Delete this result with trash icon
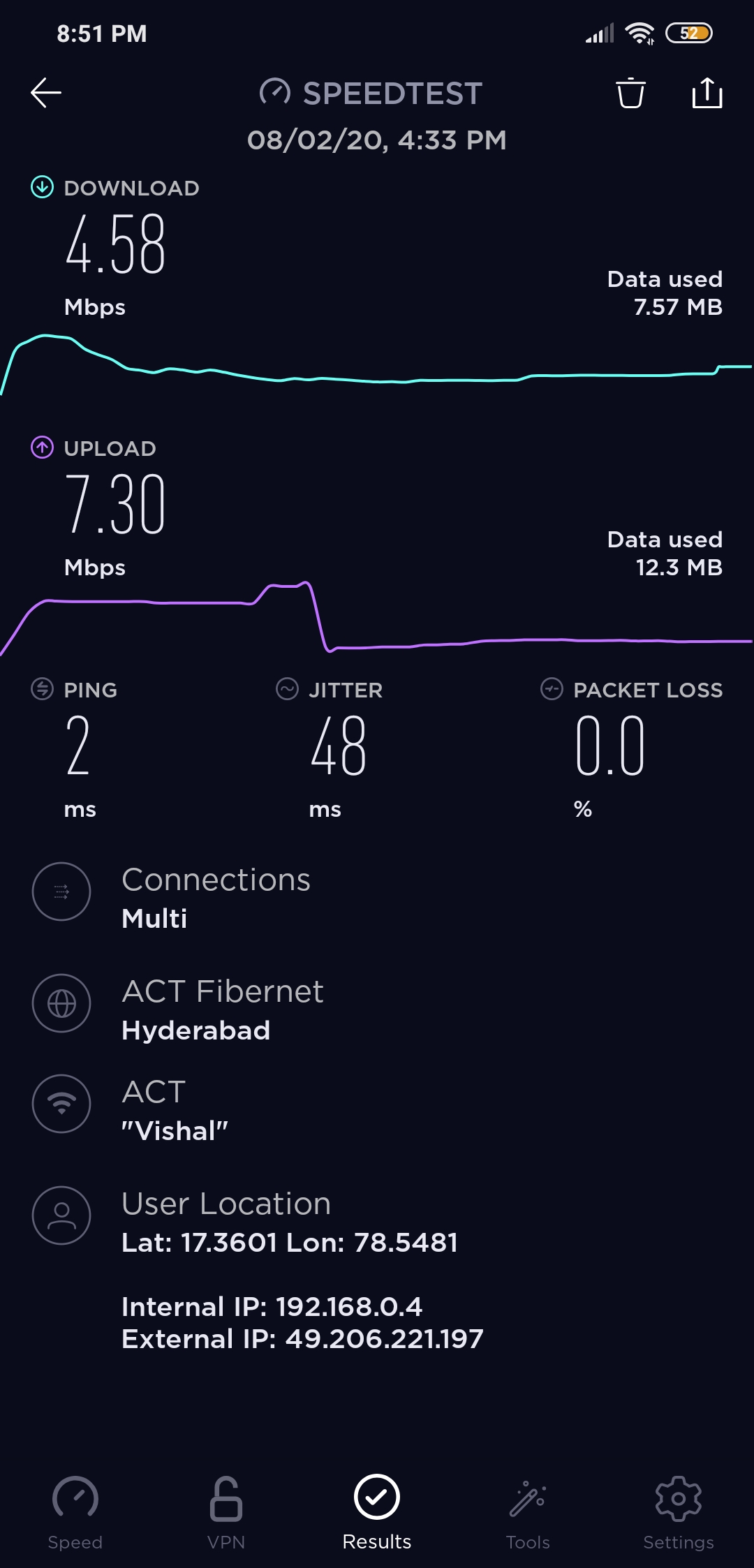754x1568 pixels. 630,93
